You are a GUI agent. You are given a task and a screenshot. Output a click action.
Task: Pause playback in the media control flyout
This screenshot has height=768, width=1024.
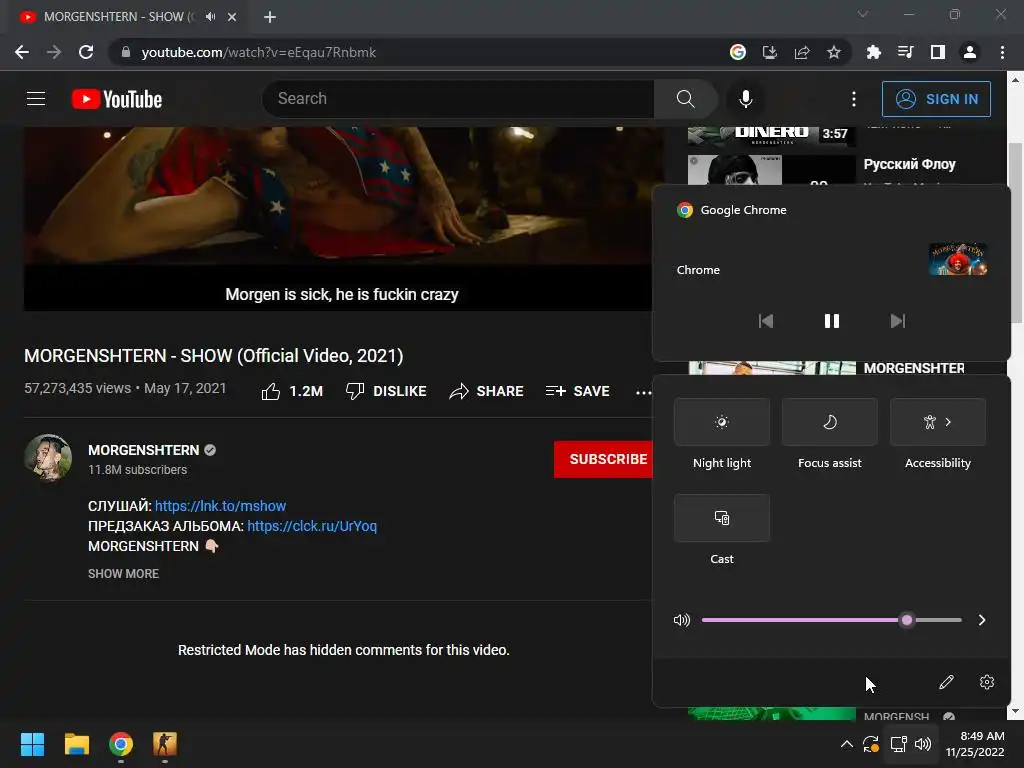(831, 321)
